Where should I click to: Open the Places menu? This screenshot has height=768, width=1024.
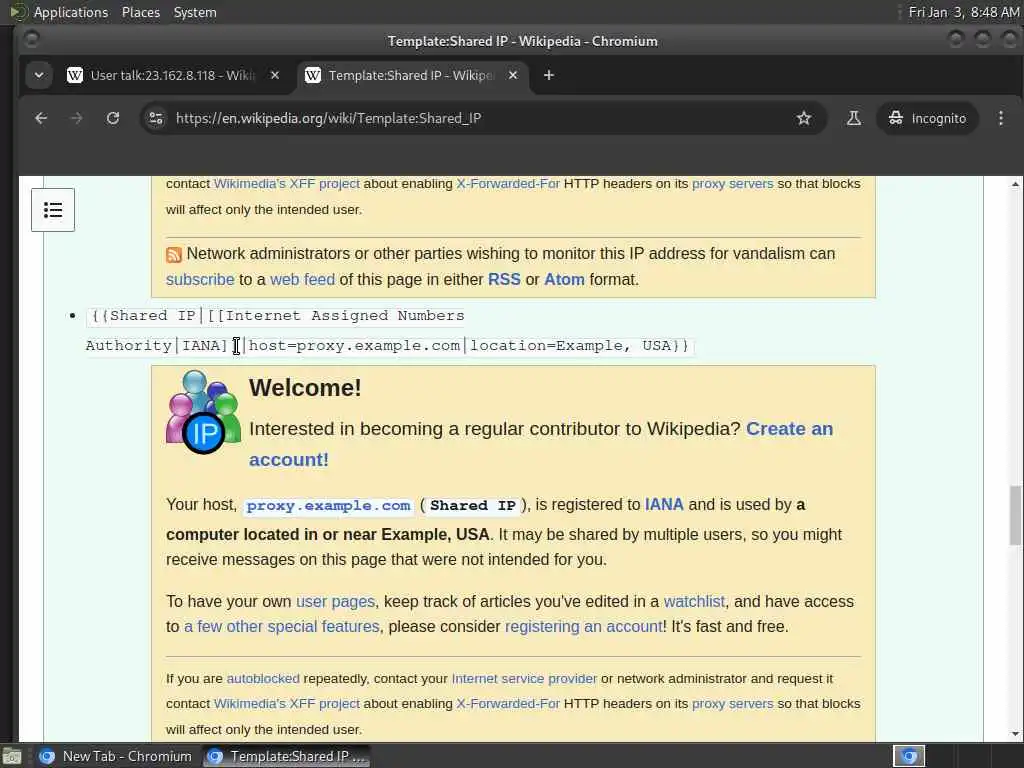pos(140,12)
